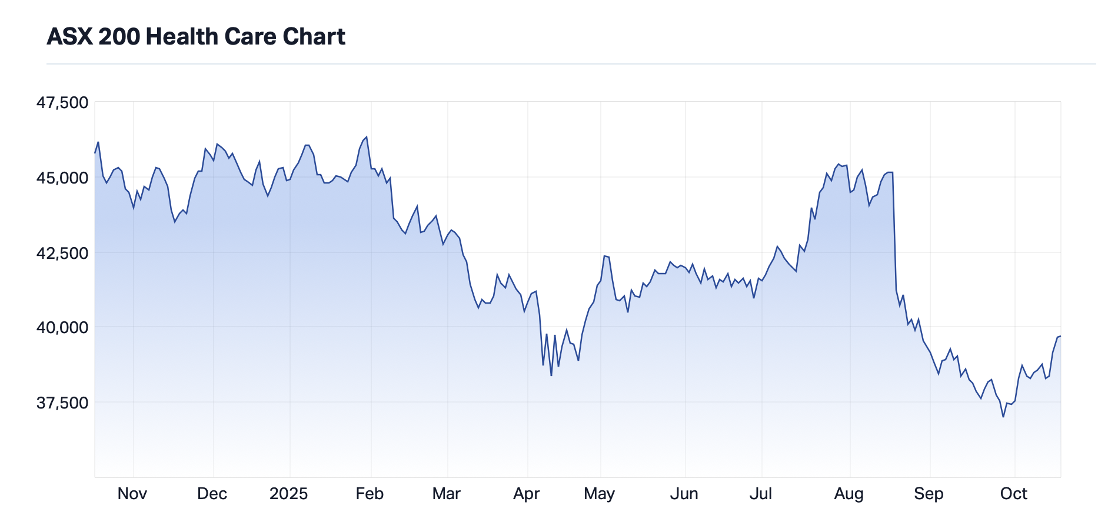The height and width of the screenshot is (524, 1104).
Task: Click the 47,500 y-axis label
Action: pos(62,102)
